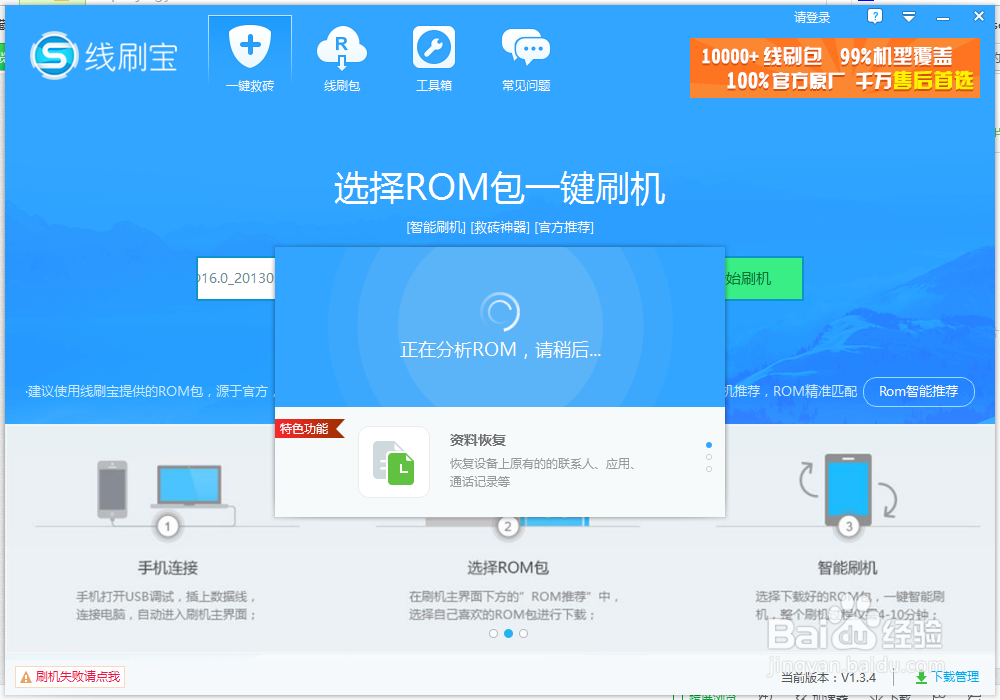Select the middle carousel pagination dot
The width and height of the screenshot is (1000, 700).
pyautogui.click(x=508, y=633)
